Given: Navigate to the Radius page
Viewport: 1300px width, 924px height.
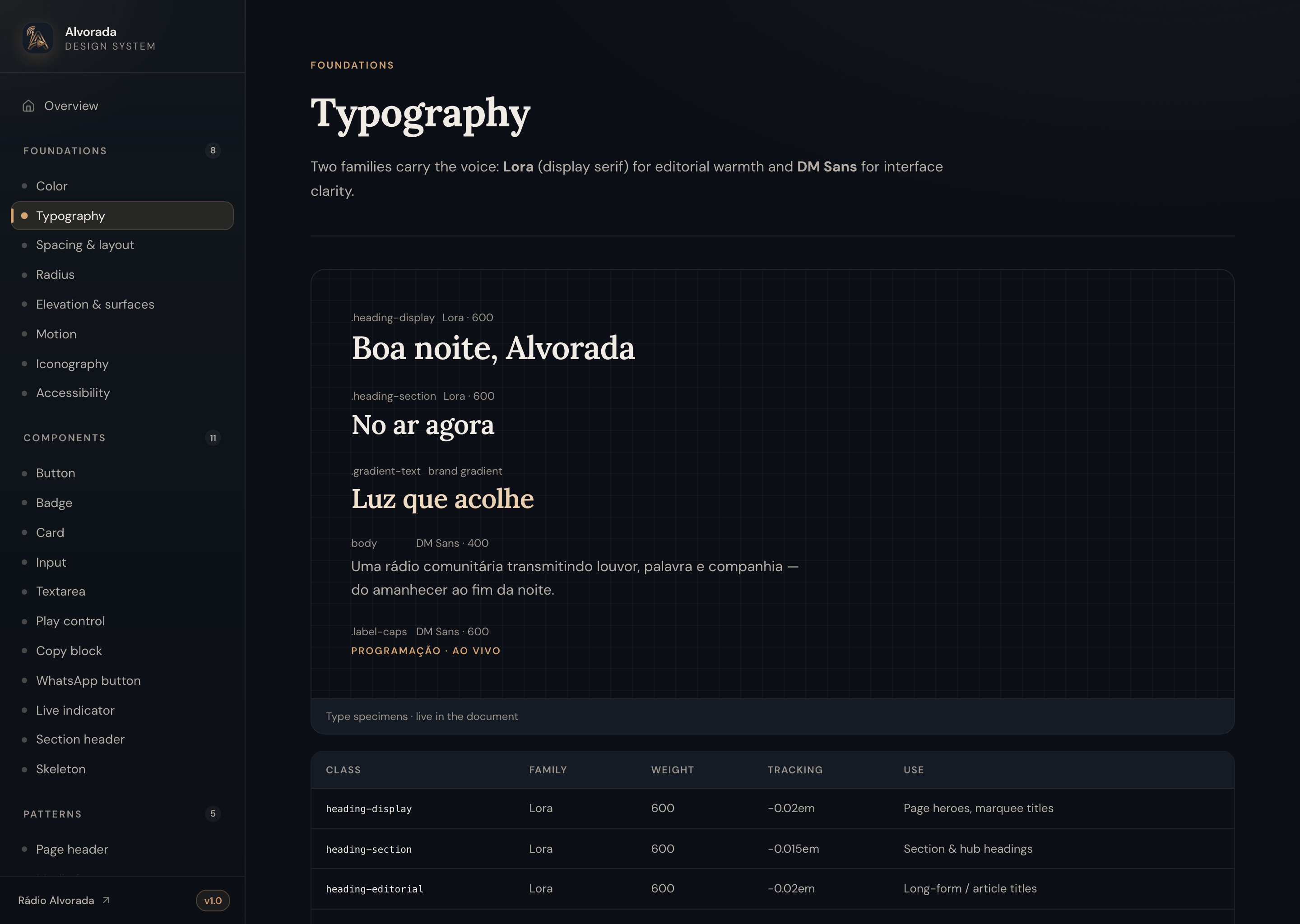Looking at the screenshot, I should [122, 275].
